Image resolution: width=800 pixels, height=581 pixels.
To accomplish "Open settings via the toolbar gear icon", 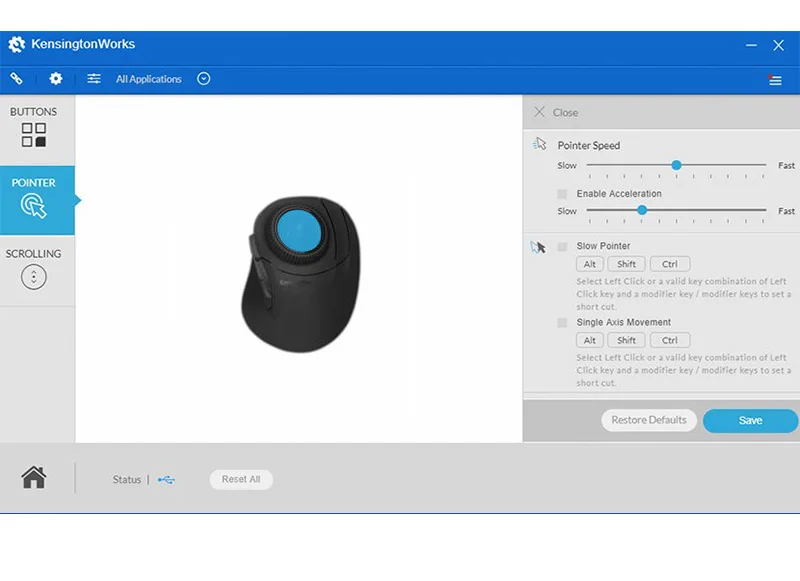I will [x=56, y=79].
